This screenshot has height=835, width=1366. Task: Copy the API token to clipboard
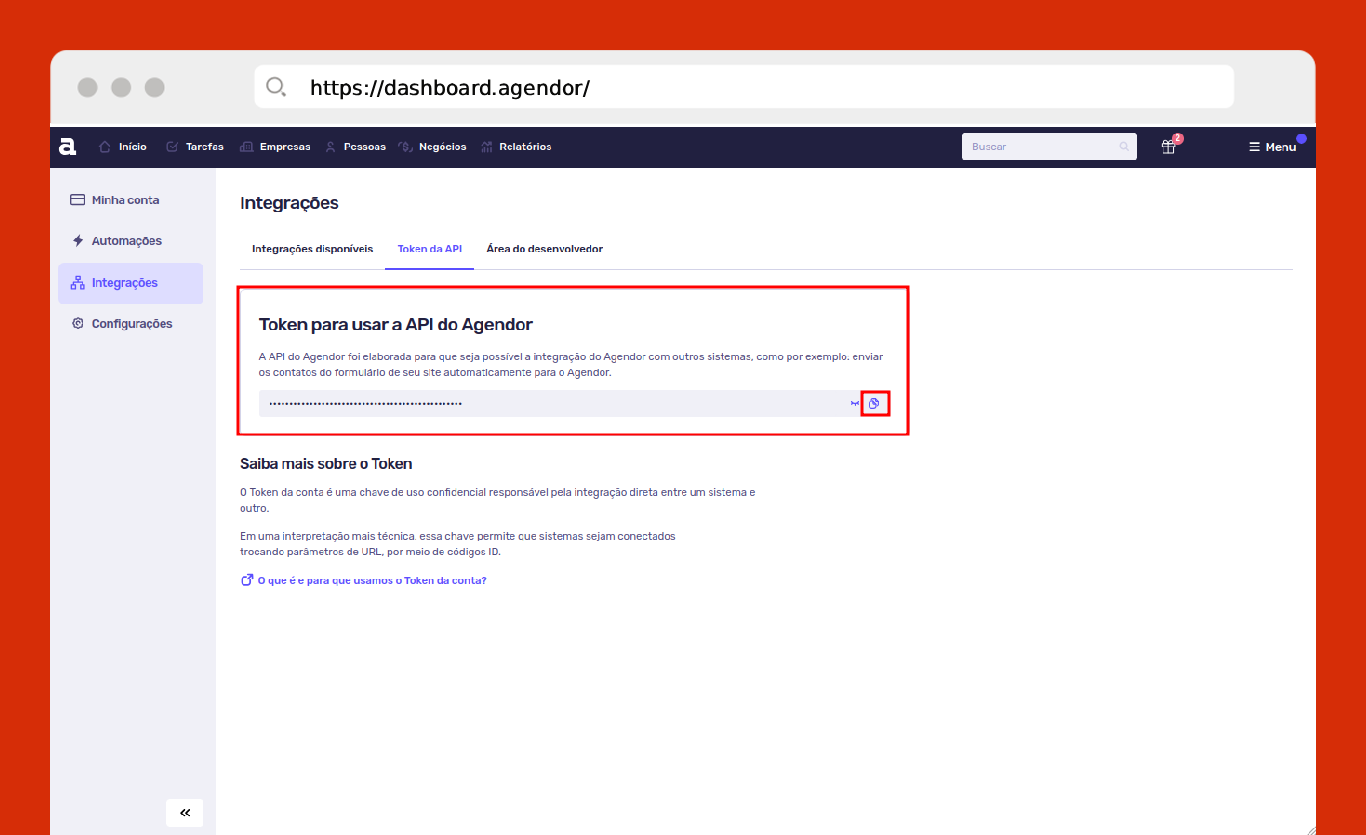(x=875, y=403)
